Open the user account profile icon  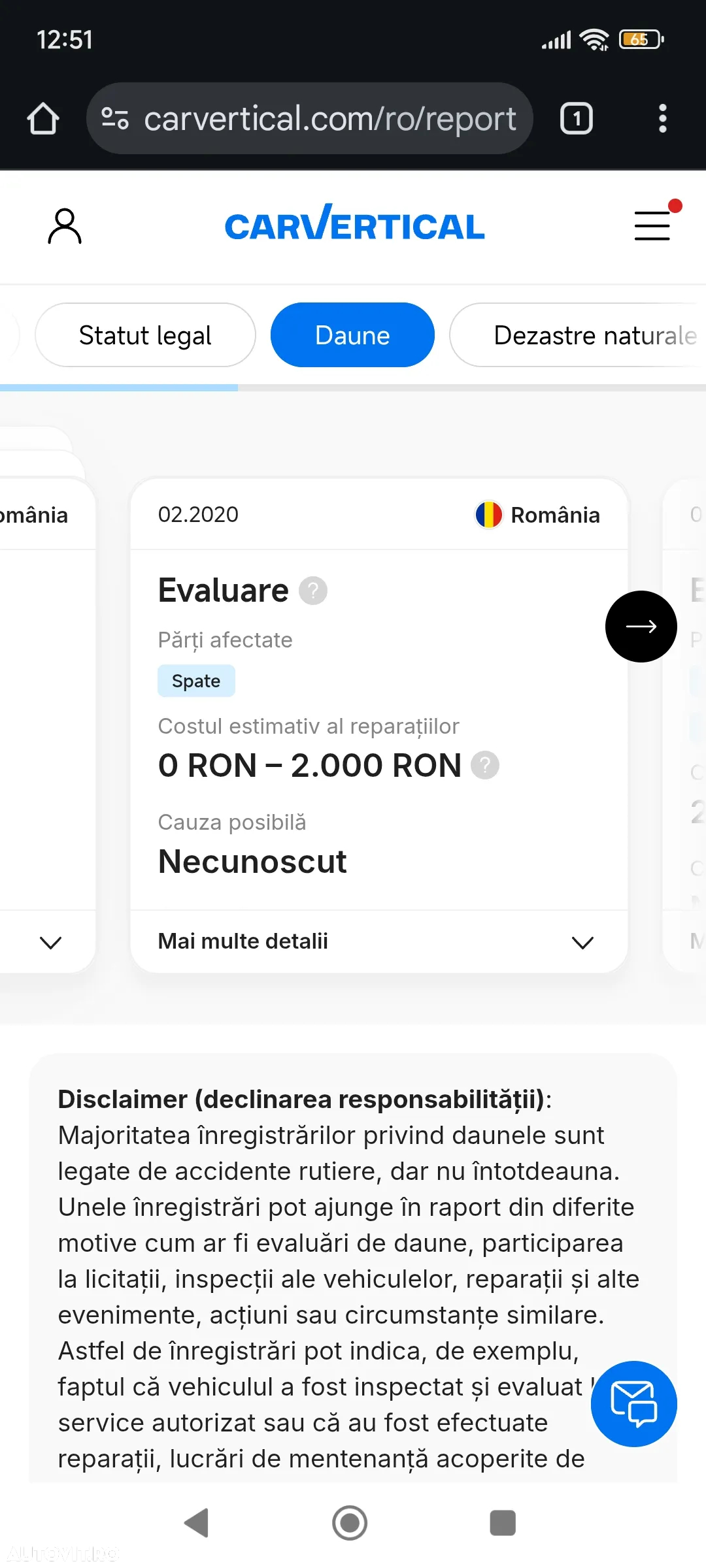(x=65, y=226)
